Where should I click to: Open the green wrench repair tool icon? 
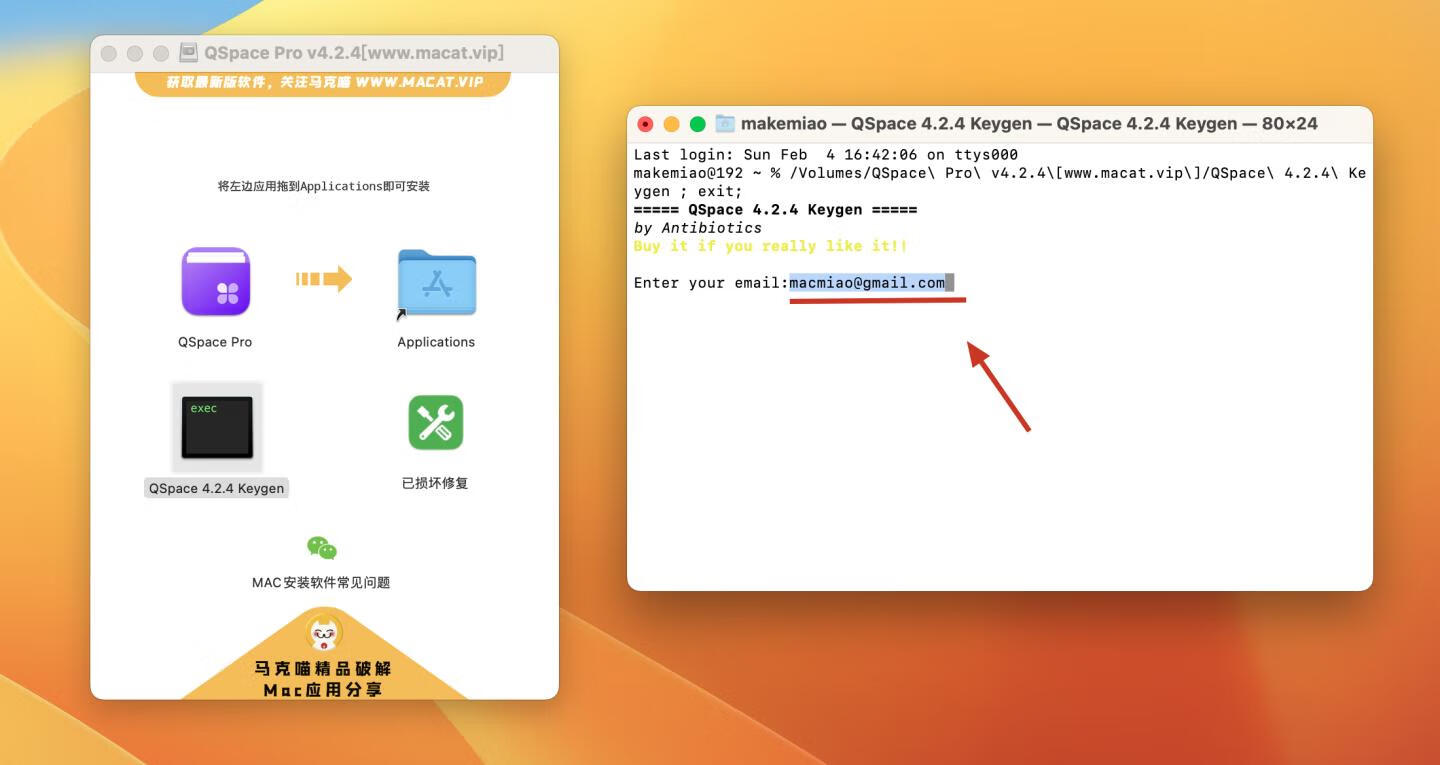(x=435, y=423)
